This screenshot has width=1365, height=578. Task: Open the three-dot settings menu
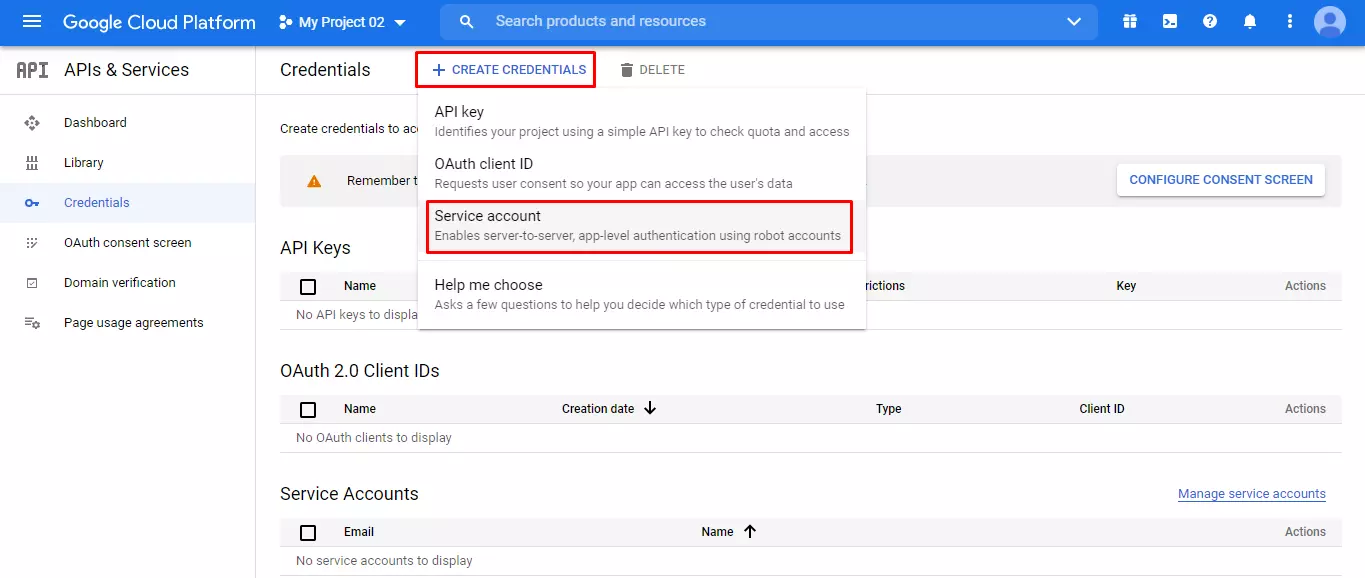pos(1290,21)
